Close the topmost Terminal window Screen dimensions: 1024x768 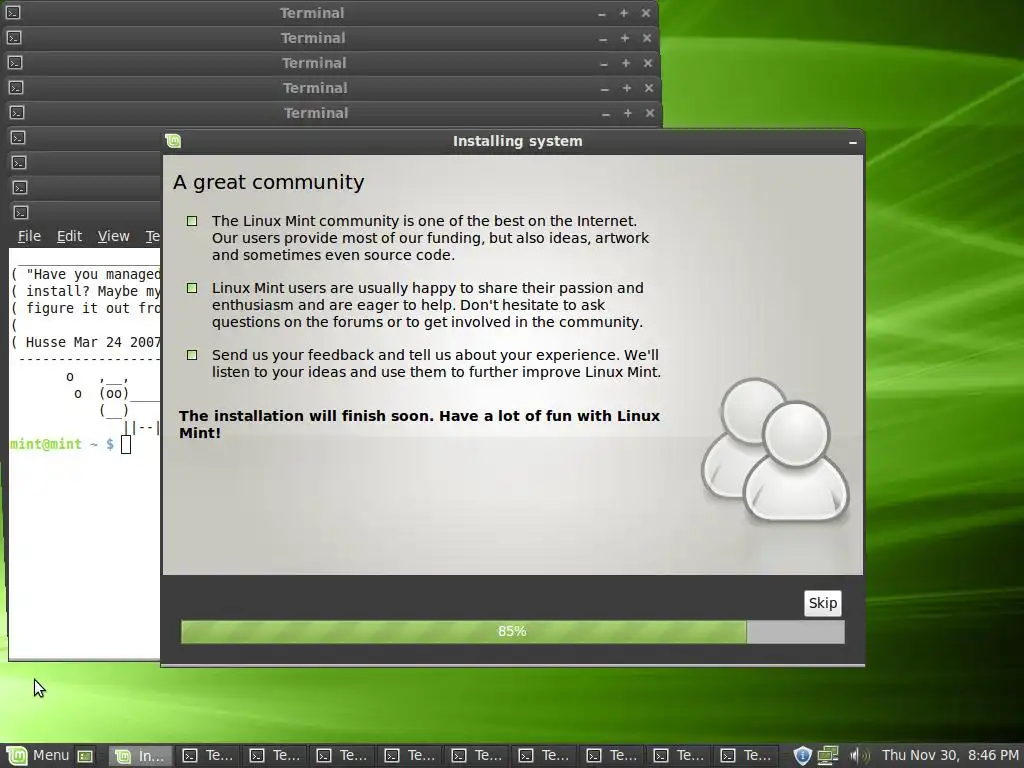pos(646,13)
